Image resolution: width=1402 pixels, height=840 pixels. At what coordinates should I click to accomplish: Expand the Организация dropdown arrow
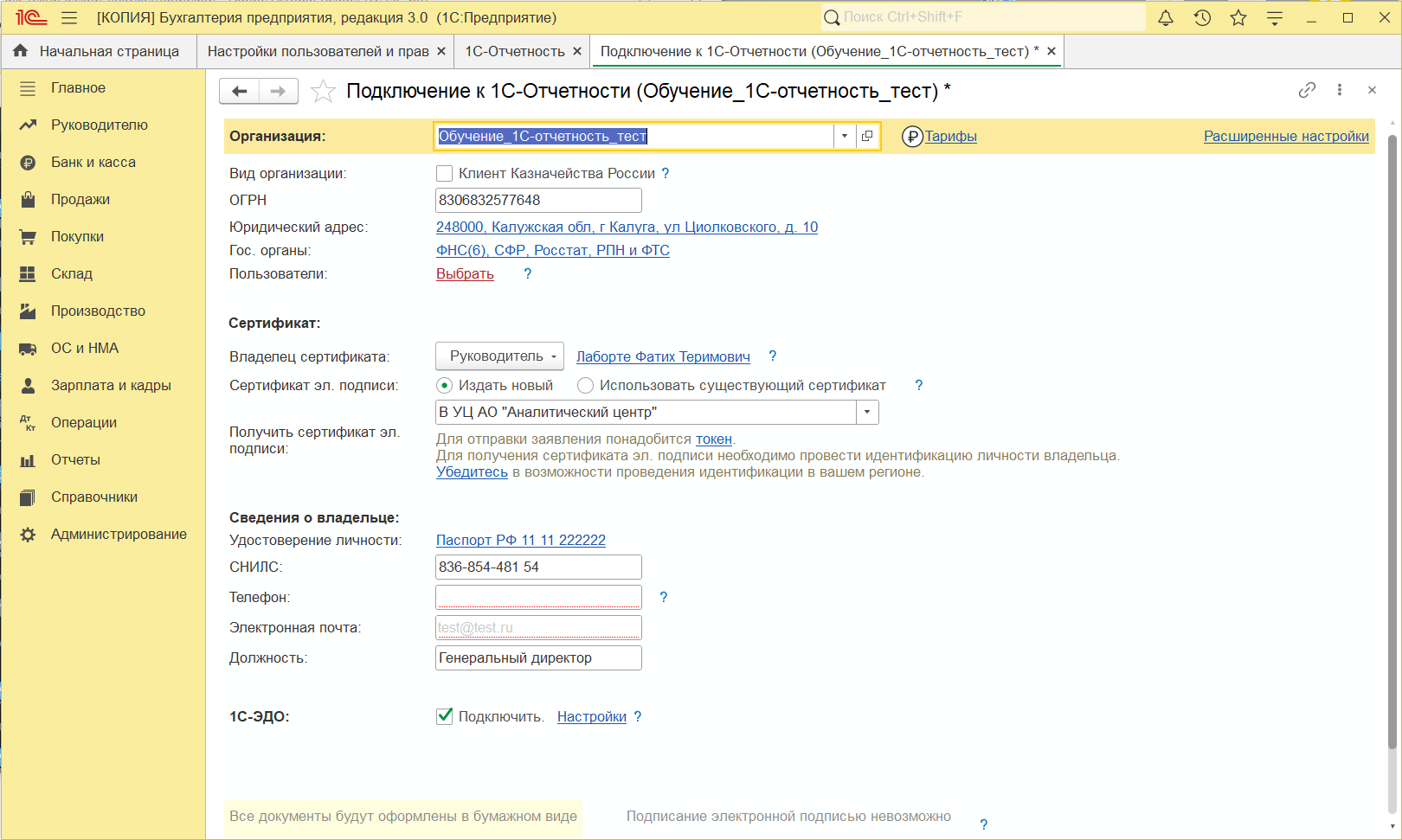(845, 136)
